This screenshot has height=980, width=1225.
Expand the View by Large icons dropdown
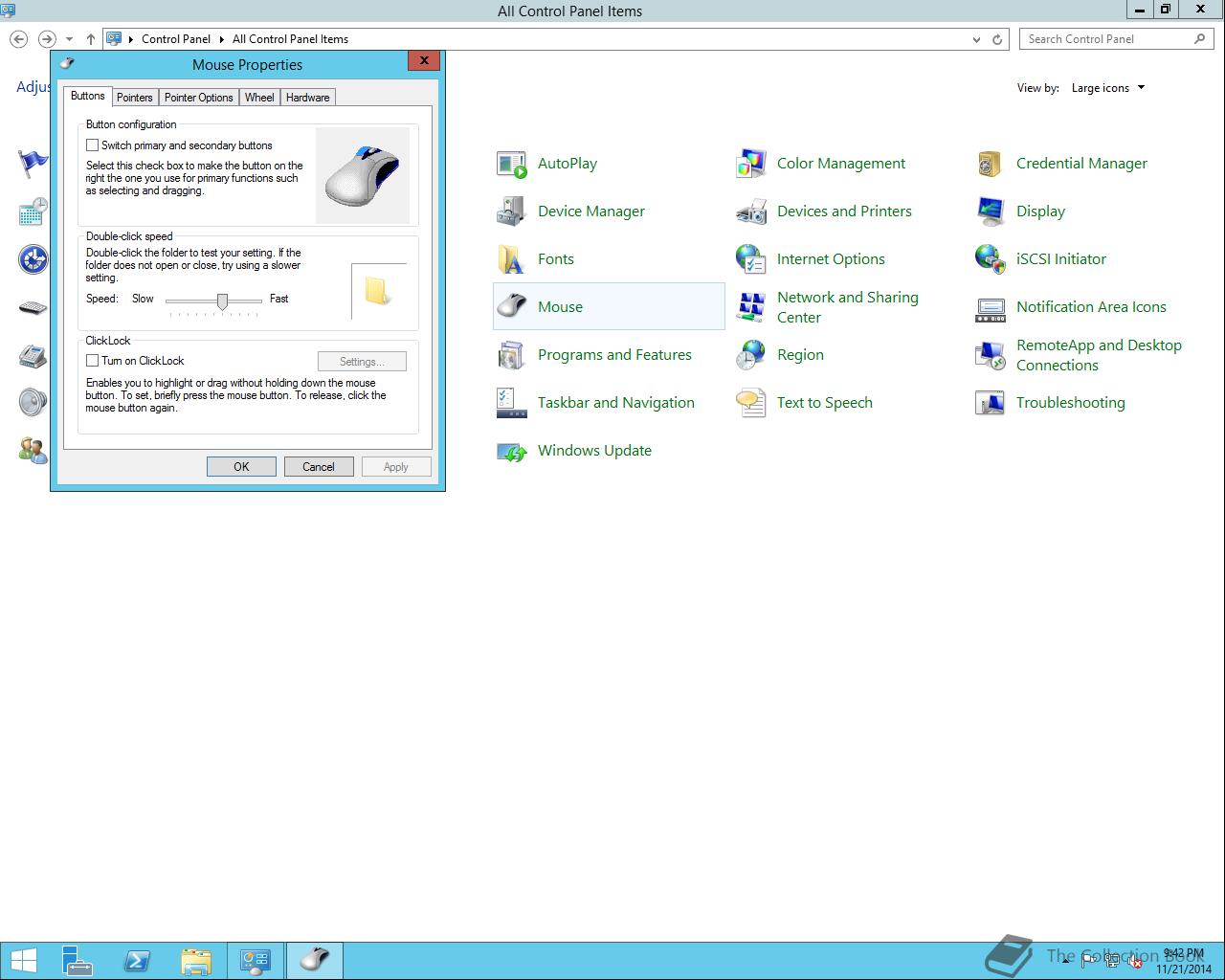pyautogui.click(x=1108, y=88)
